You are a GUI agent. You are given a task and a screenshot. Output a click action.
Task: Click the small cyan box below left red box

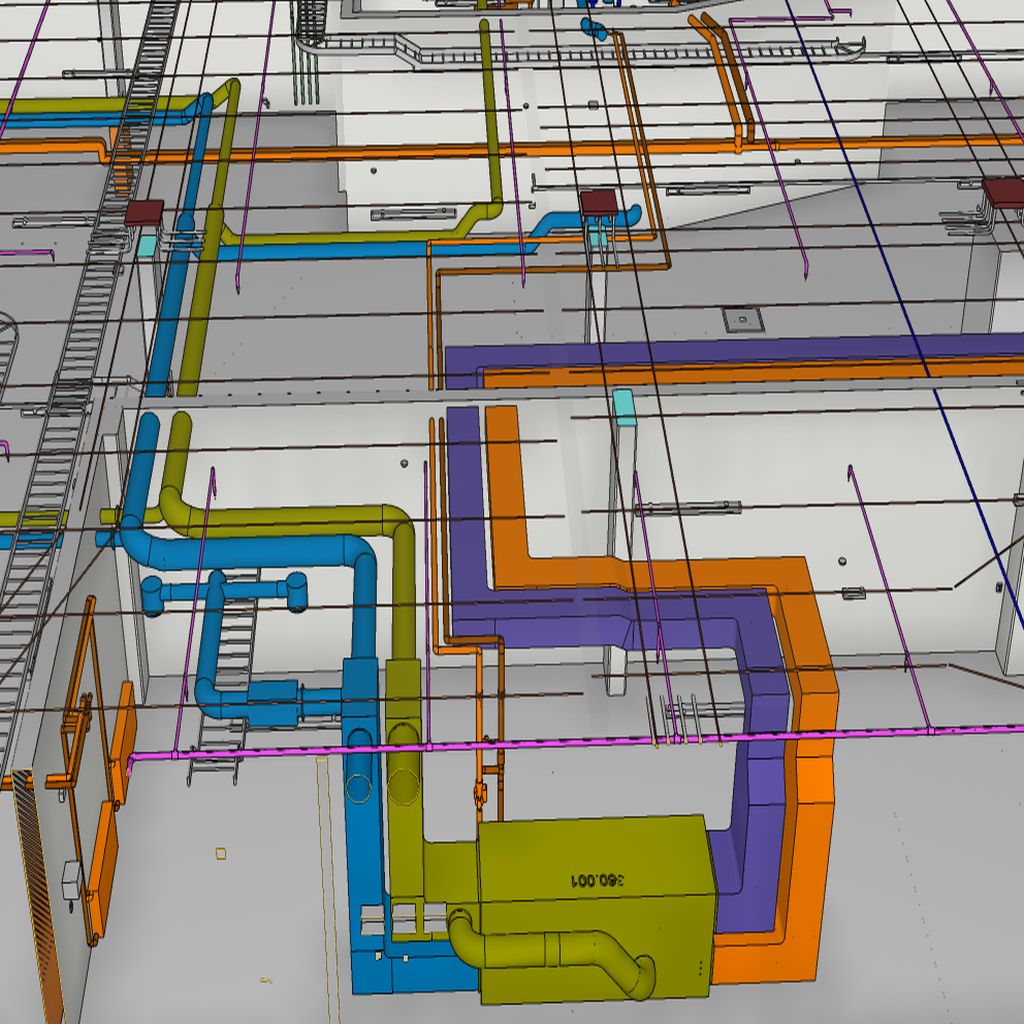(x=147, y=246)
